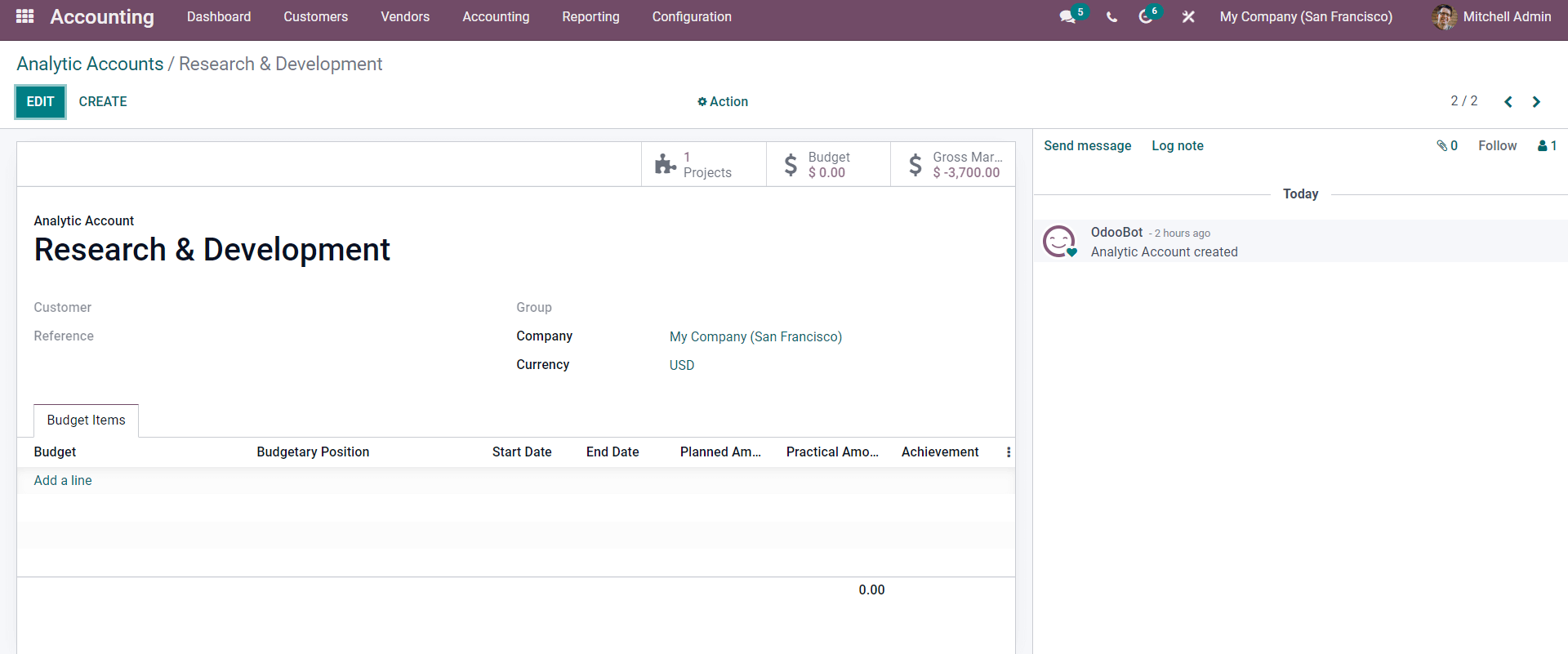Click the Analytic Account created message
This screenshot has height=654, width=1568.
(1164, 251)
